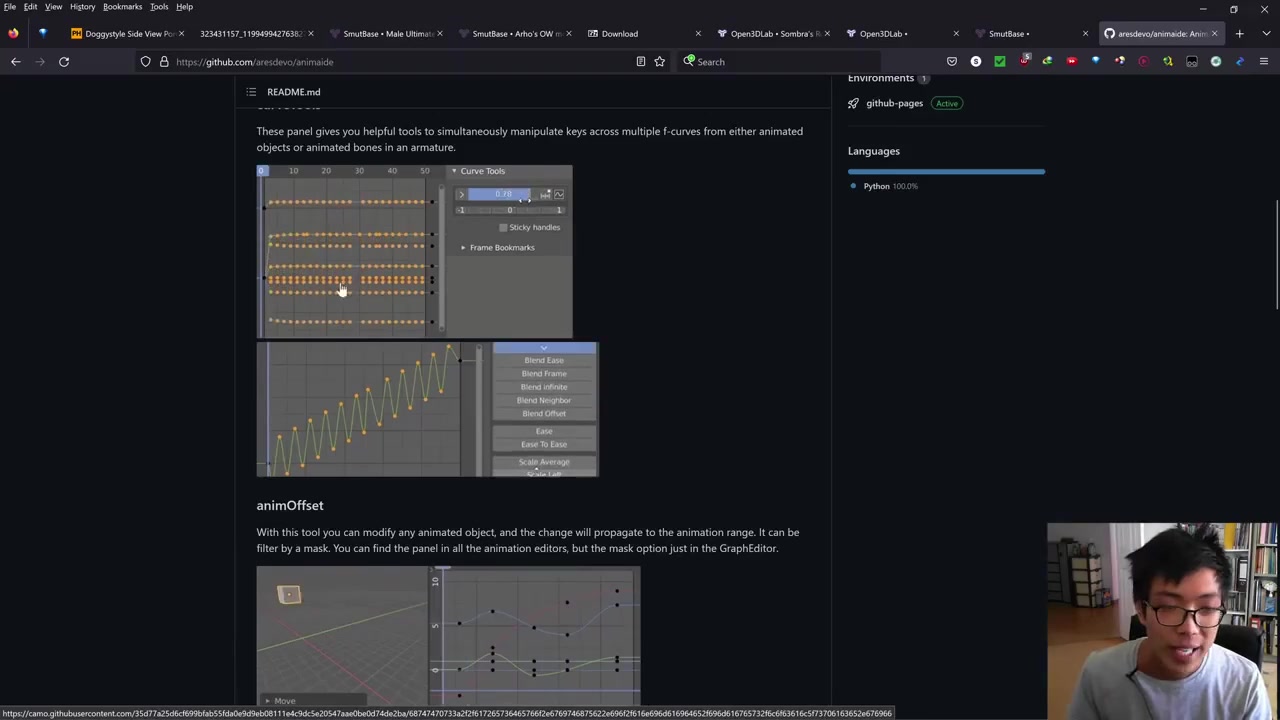The image size is (1280, 720).
Task: Reload the page with the refresh icon
Action: [x=64, y=62]
